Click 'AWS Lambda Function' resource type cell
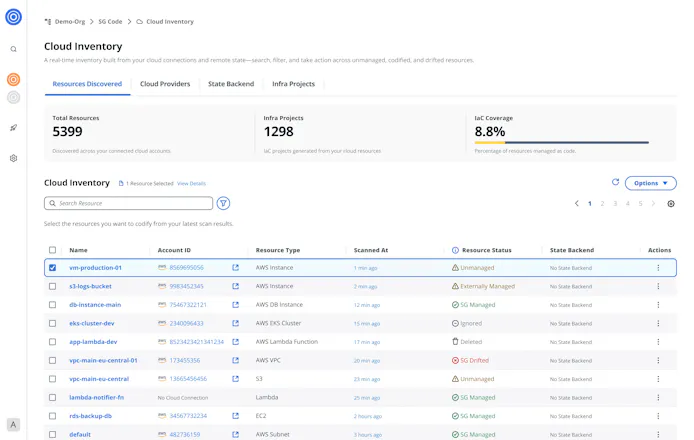Screen dimensions: 694x440 tap(286, 342)
